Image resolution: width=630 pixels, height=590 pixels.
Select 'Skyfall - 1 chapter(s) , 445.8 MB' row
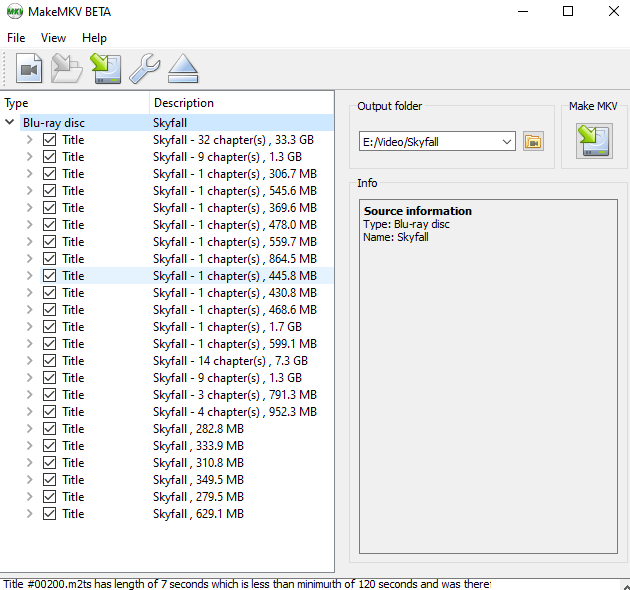(x=187, y=276)
